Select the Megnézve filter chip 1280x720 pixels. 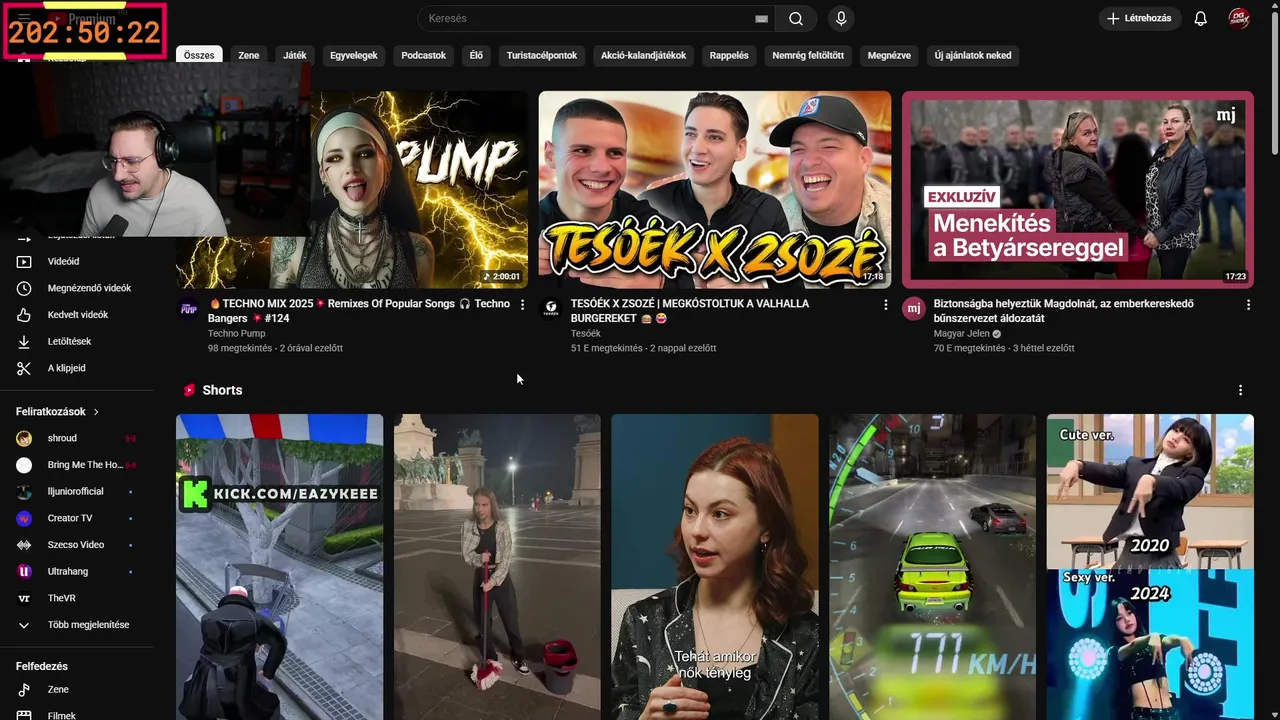point(889,56)
